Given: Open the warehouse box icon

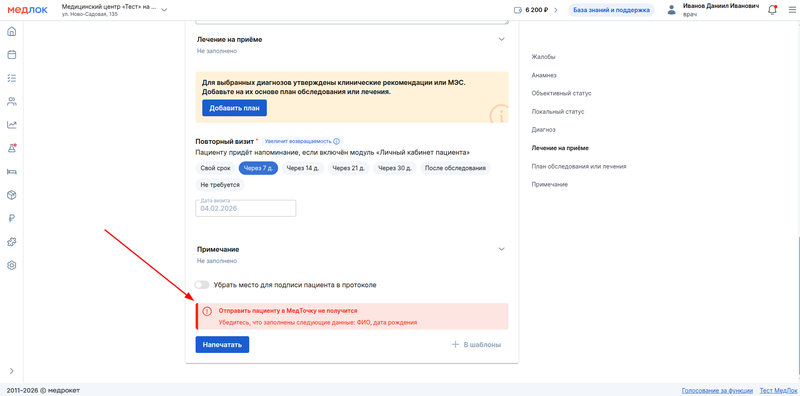Looking at the screenshot, I should pyautogui.click(x=12, y=195).
